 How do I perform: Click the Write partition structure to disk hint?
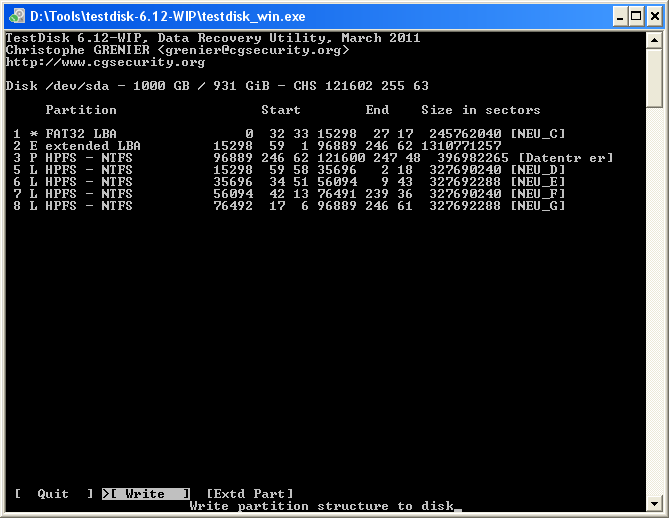click(x=322, y=506)
